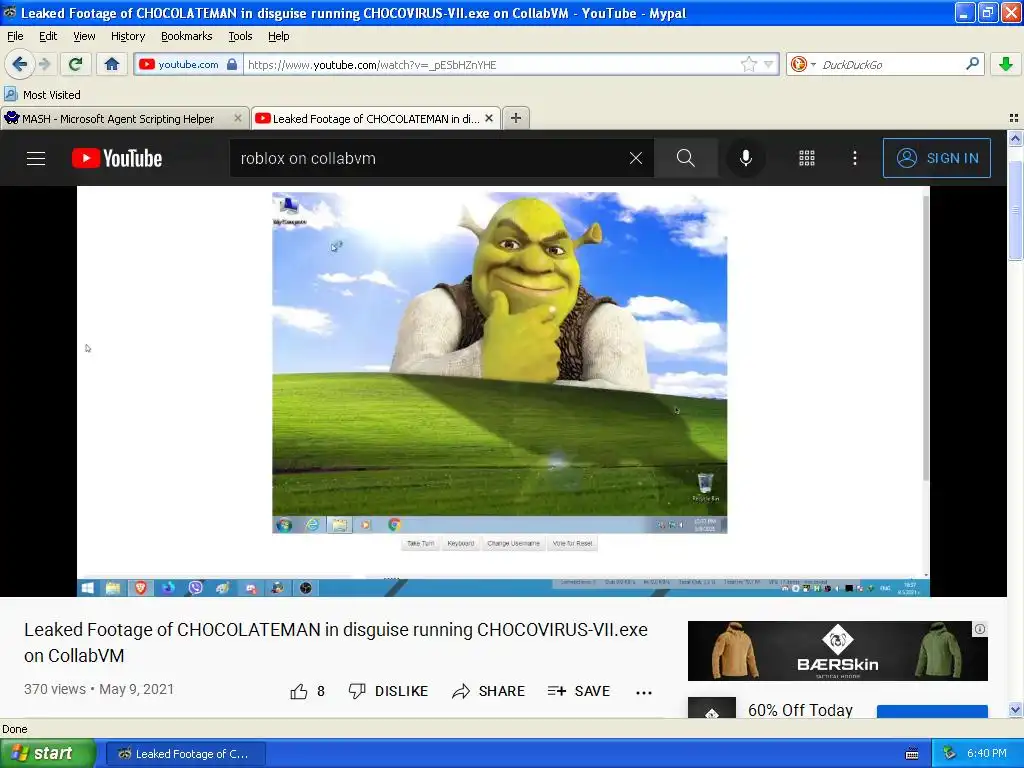Screen dimensions: 1024x768
Task: Click the youtube.com site identity box
Action: (x=188, y=64)
